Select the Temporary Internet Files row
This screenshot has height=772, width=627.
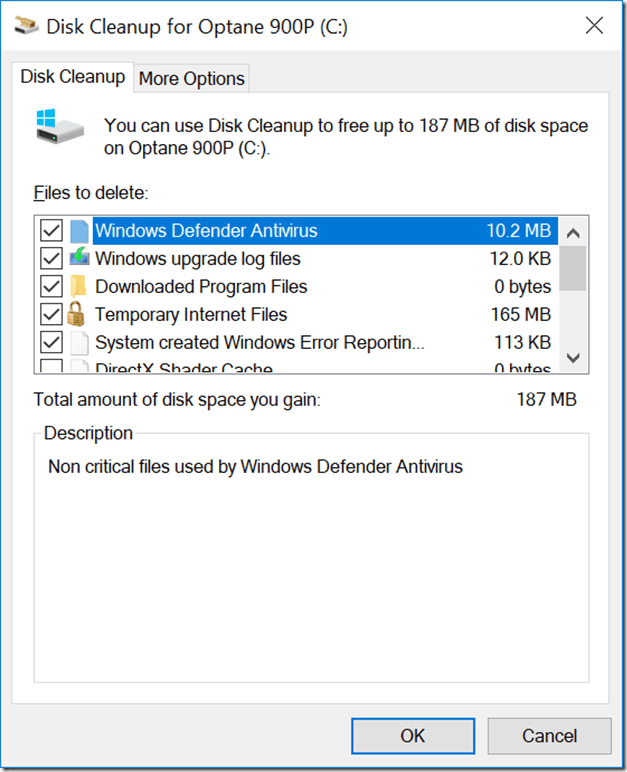(x=298, y=315)
